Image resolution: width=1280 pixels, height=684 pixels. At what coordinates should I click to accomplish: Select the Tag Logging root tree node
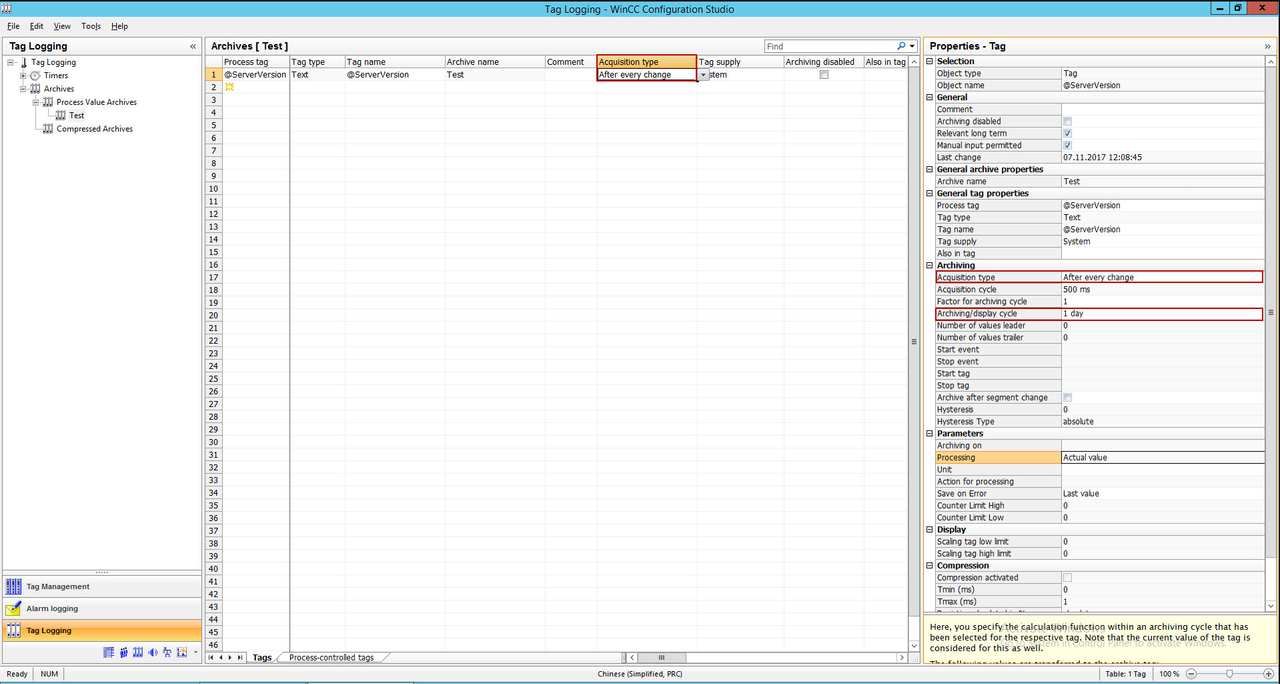tap(53, 62)
